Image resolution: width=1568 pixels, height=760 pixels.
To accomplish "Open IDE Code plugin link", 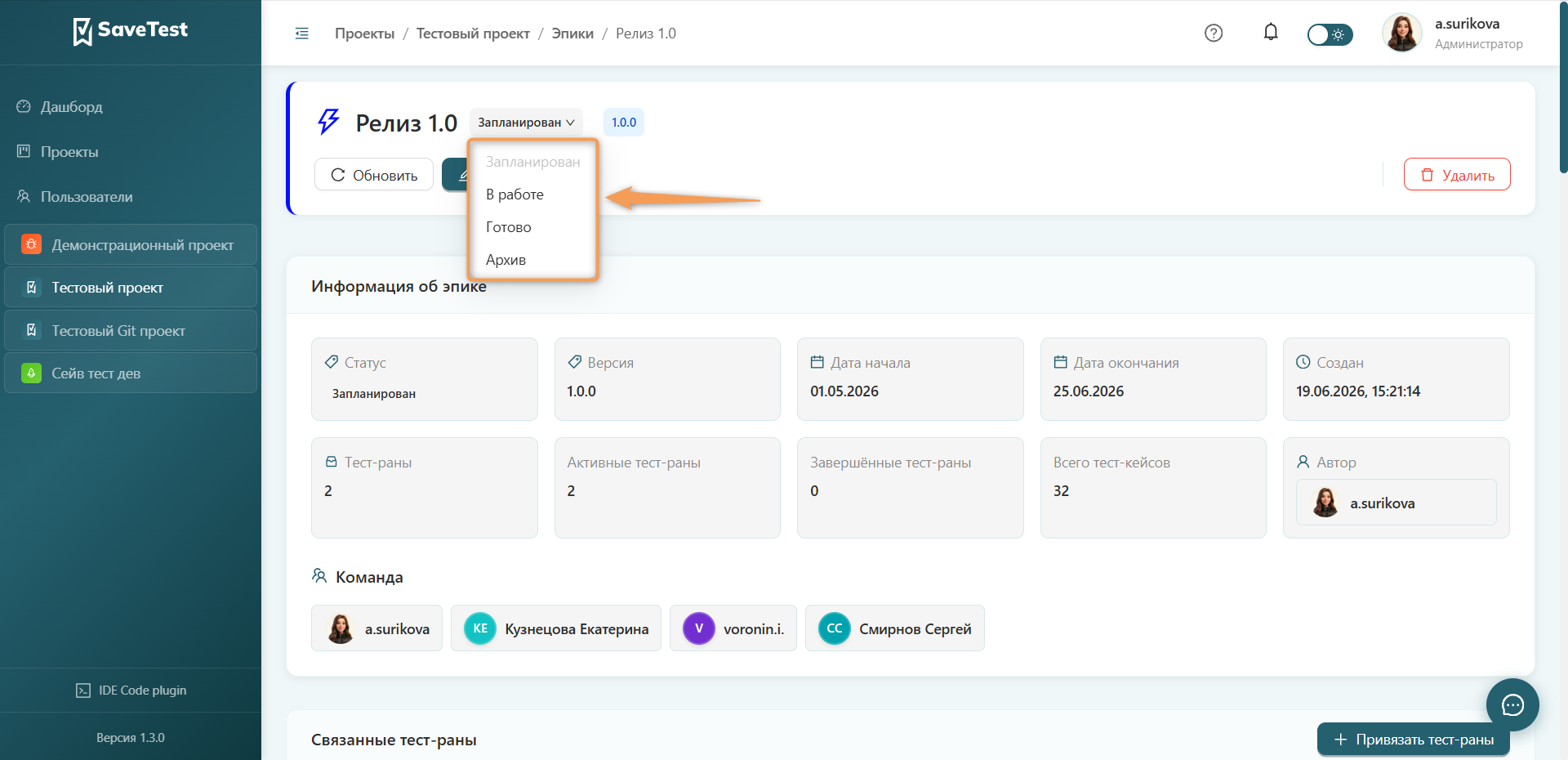I will click(131, 691).
